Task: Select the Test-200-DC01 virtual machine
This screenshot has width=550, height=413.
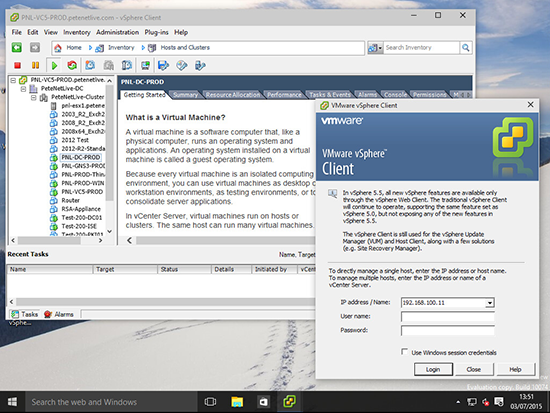Action: 82,218
